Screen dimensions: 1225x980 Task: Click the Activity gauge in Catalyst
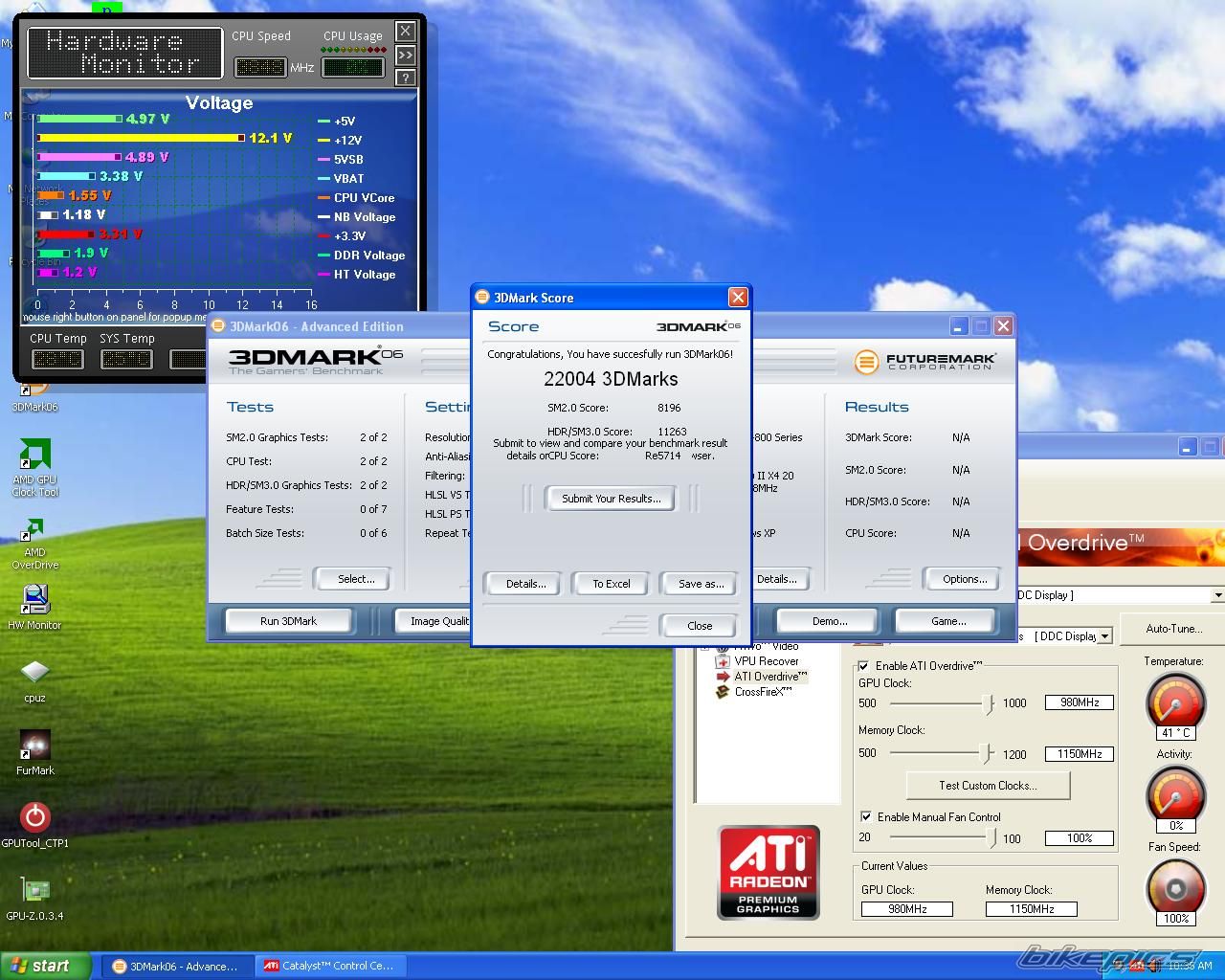tap(1176, 796)
